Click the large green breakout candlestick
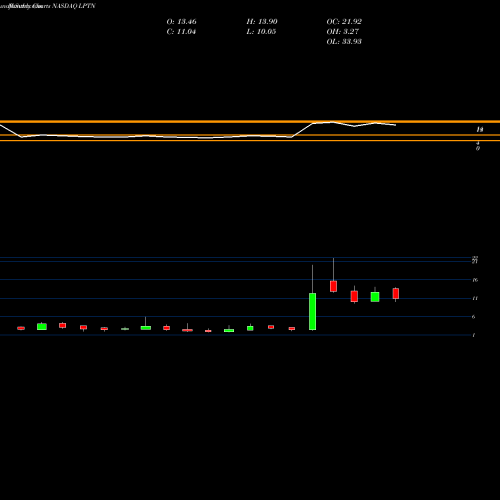Screen dimensions: 500x500 coord(312,311)
